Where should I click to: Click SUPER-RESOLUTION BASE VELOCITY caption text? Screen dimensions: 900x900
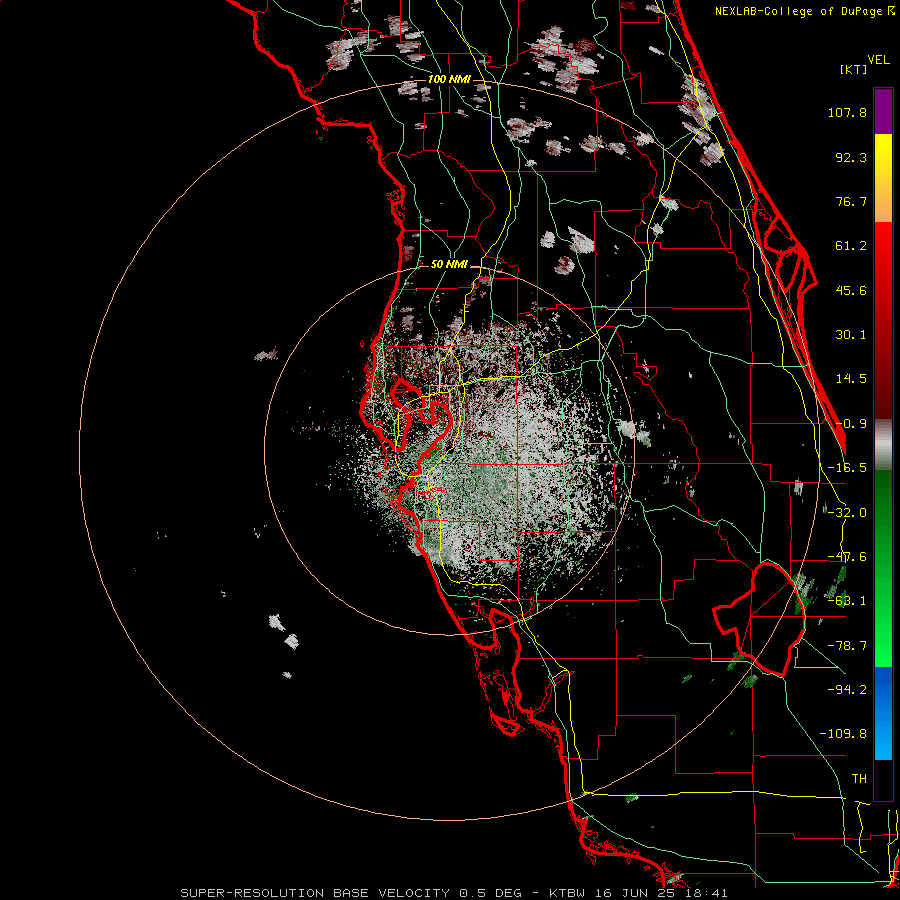(x=315, y=893)
